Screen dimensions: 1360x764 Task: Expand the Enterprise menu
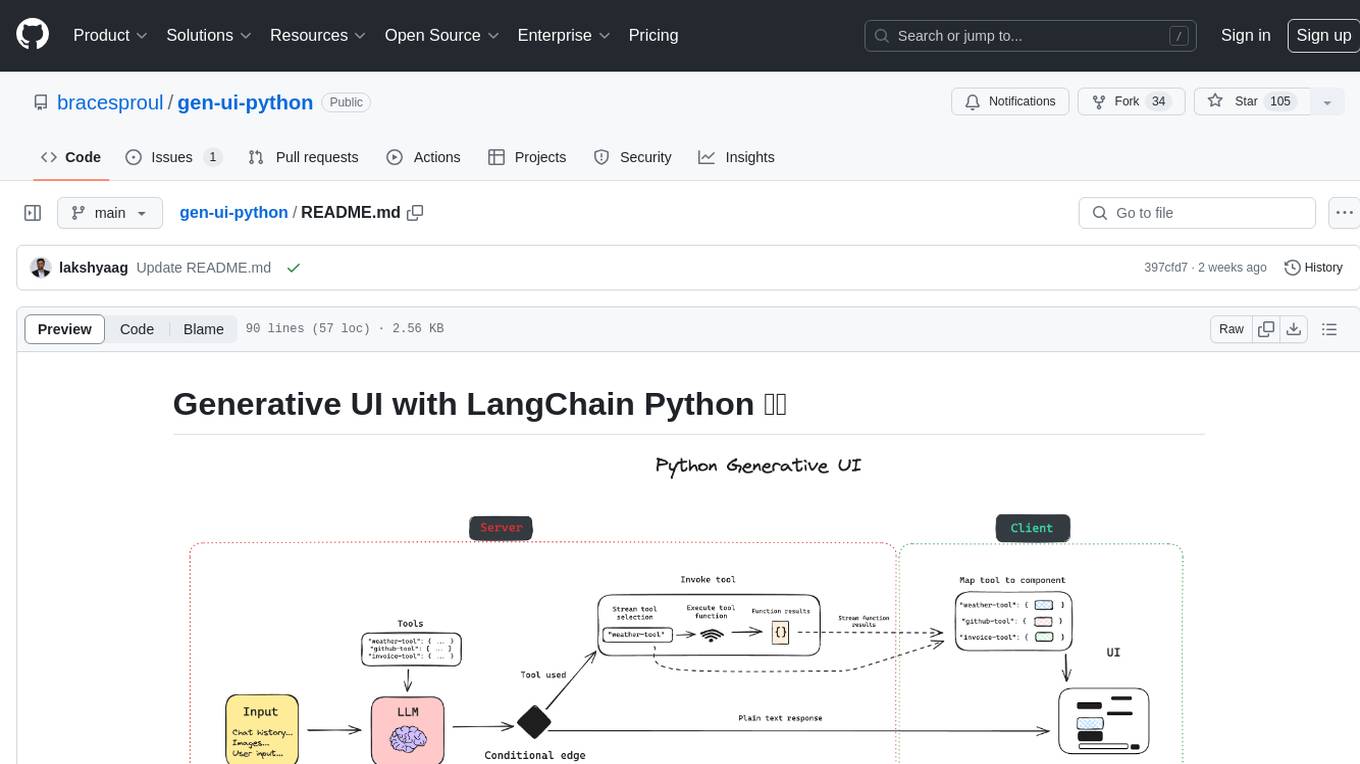click(562, 35)
